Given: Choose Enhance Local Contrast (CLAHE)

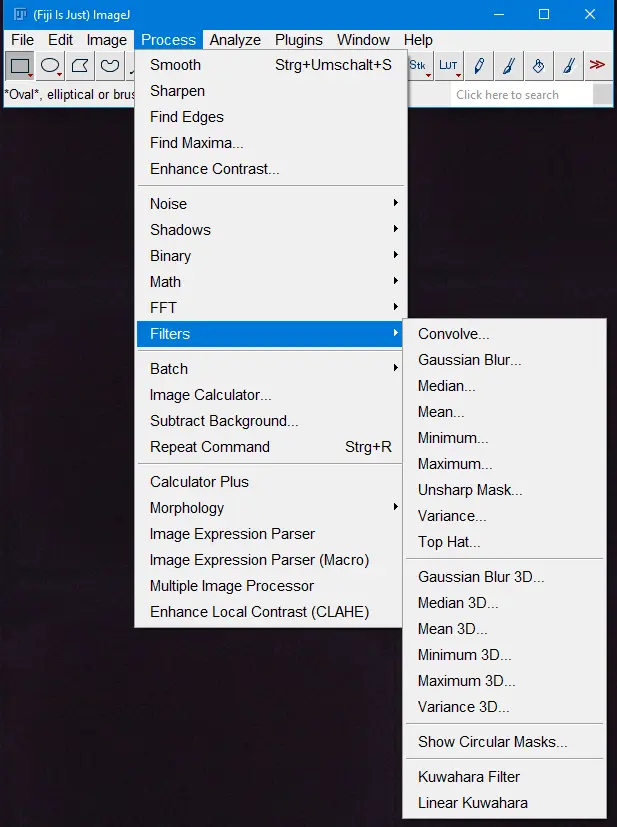Looking at the screenshot, I should (259, 612).
